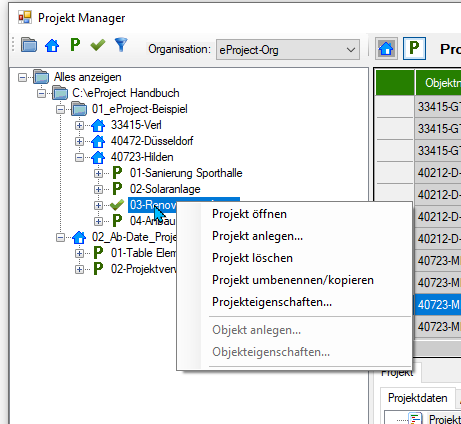Collapse the 02_Ab-Date_Proje node

pos(60,238)
